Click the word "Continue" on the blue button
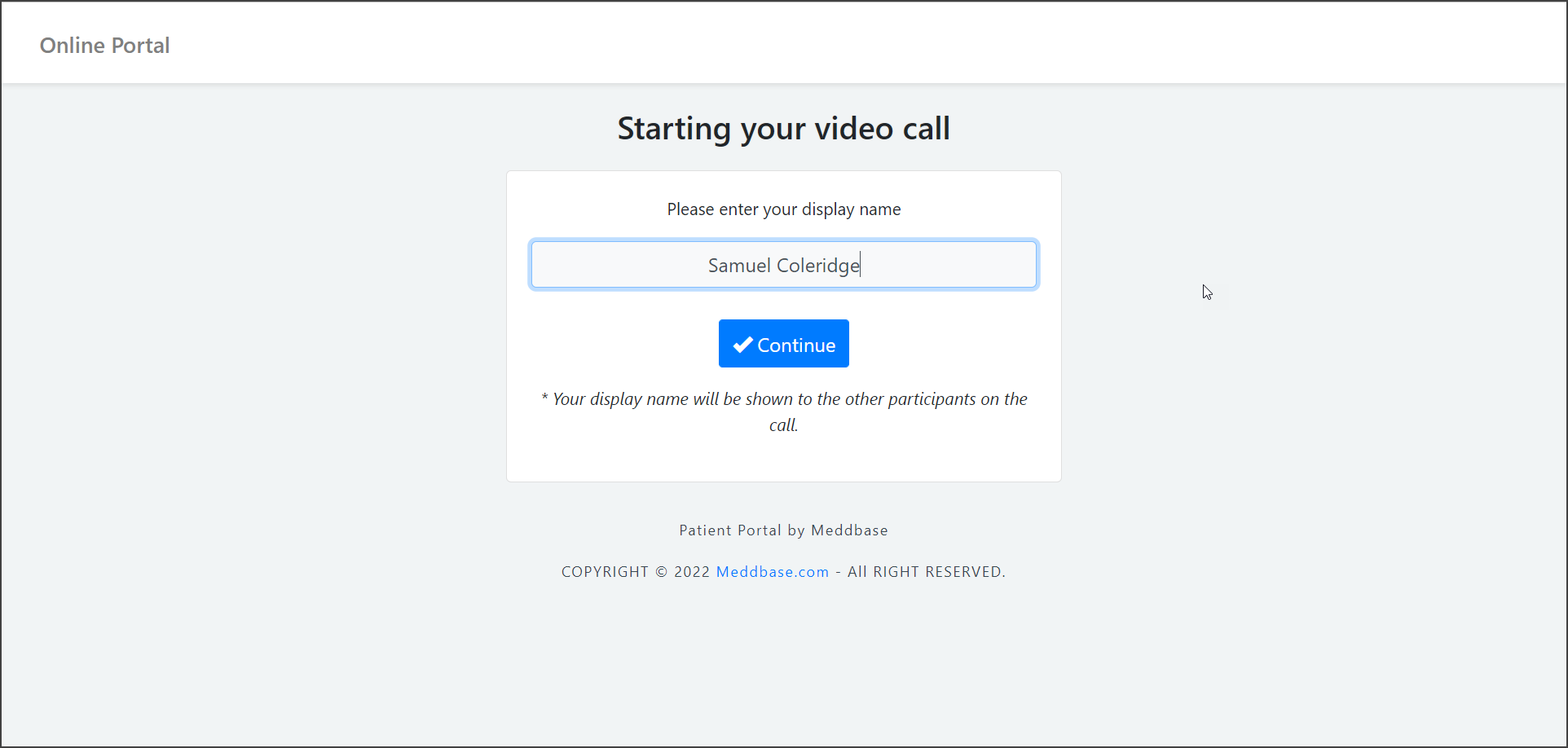 pos(796,345)
